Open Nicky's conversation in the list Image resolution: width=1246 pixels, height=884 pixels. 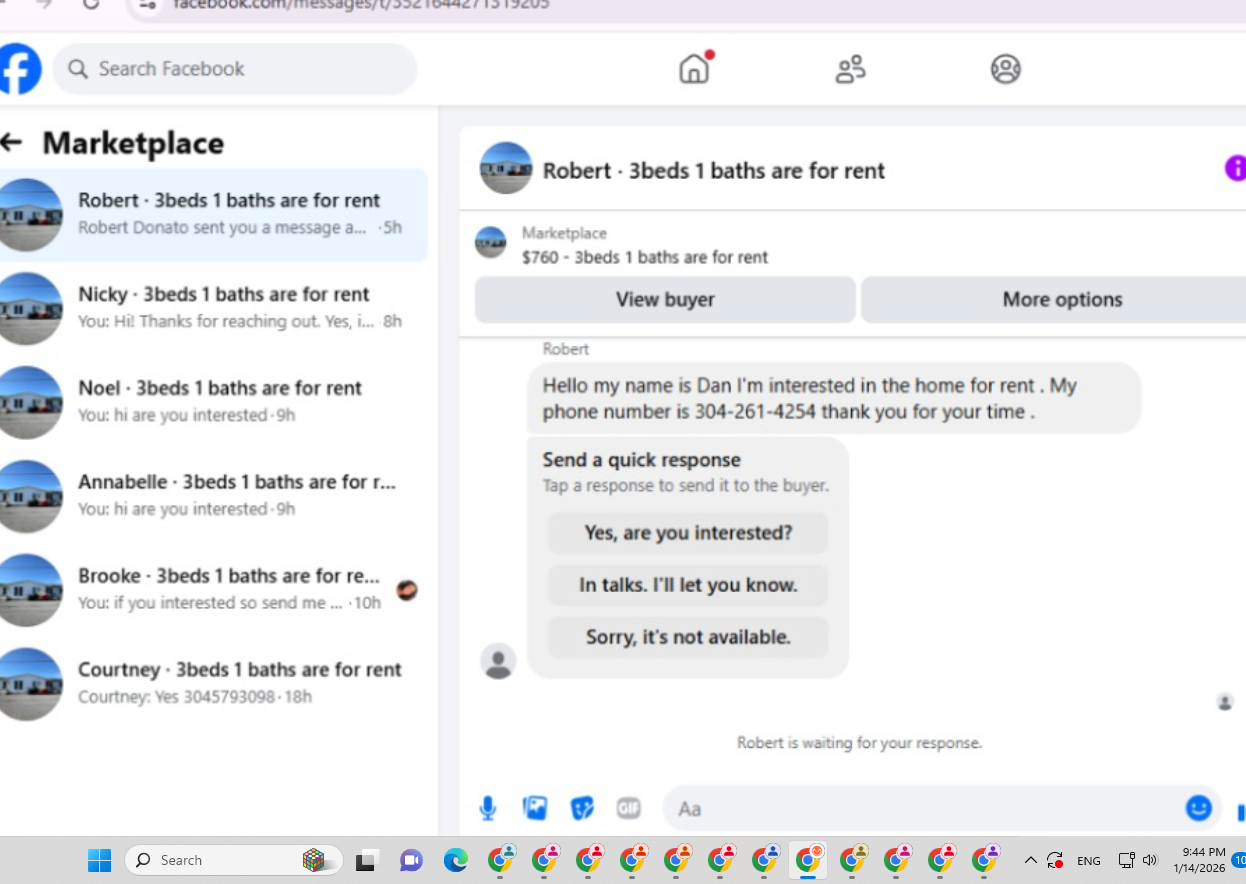point(214,308)
